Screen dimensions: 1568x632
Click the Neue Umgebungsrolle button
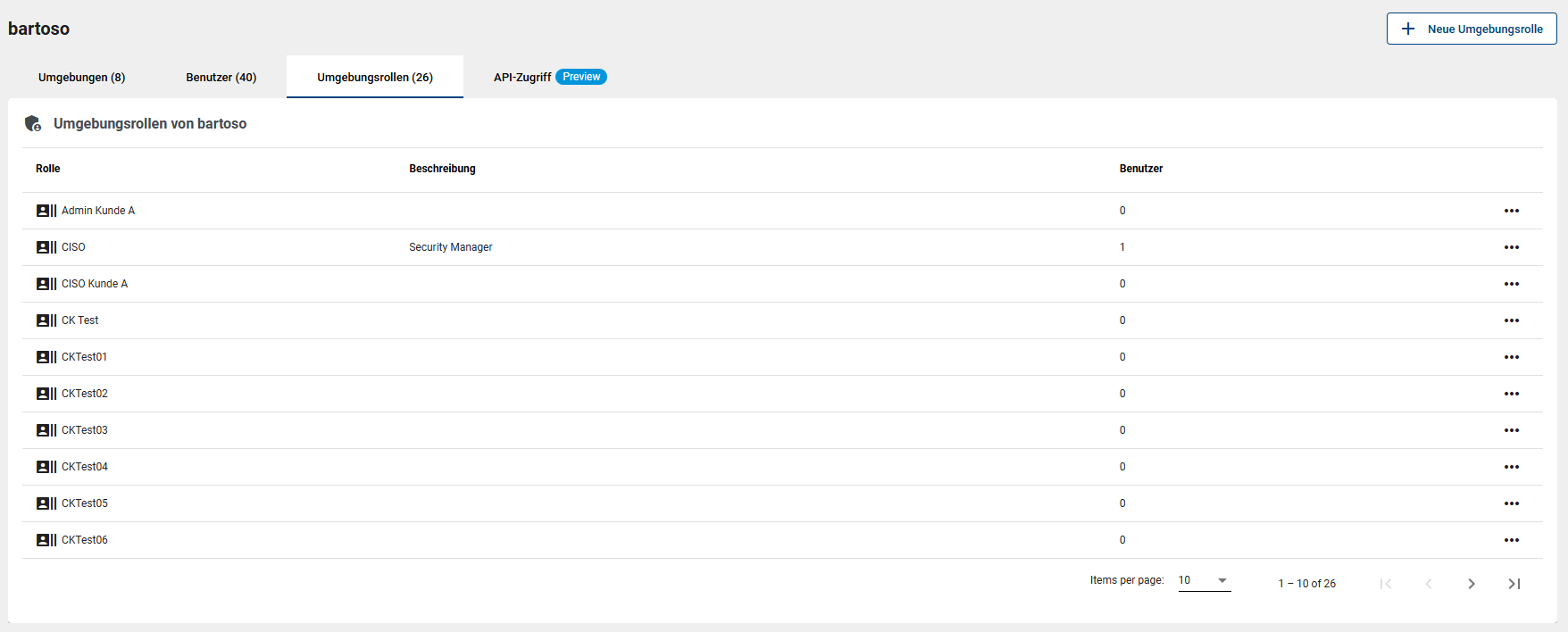(1471, 29)
